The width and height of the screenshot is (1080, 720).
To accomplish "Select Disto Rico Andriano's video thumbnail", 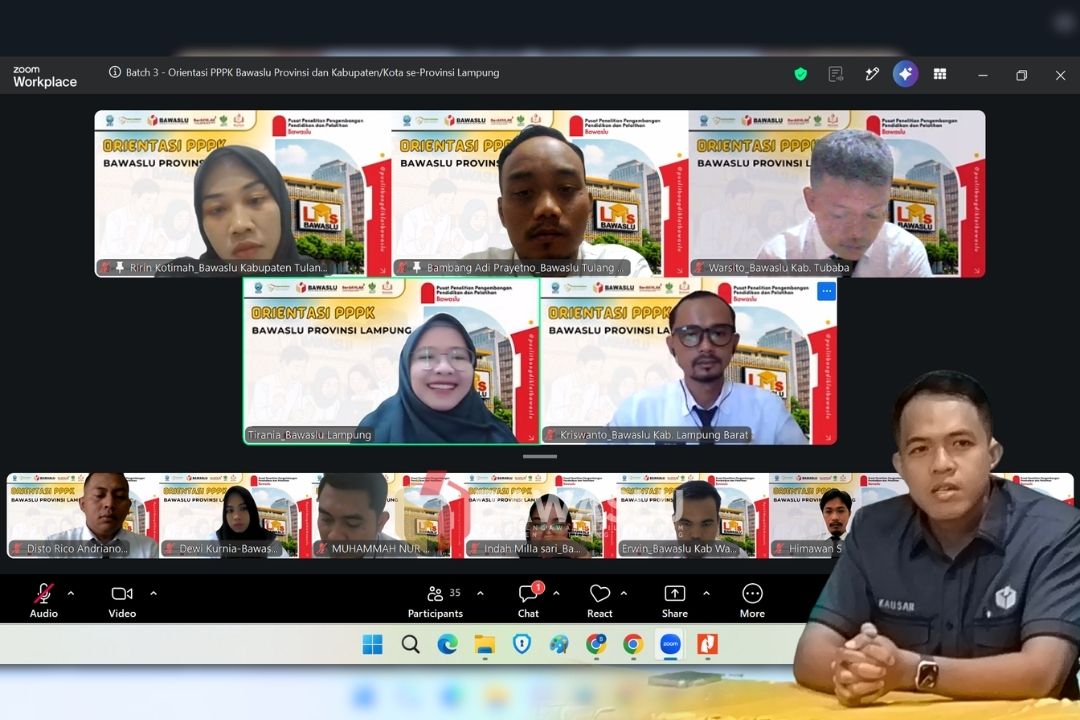I will pyautogui.click(x=83, y=515).
